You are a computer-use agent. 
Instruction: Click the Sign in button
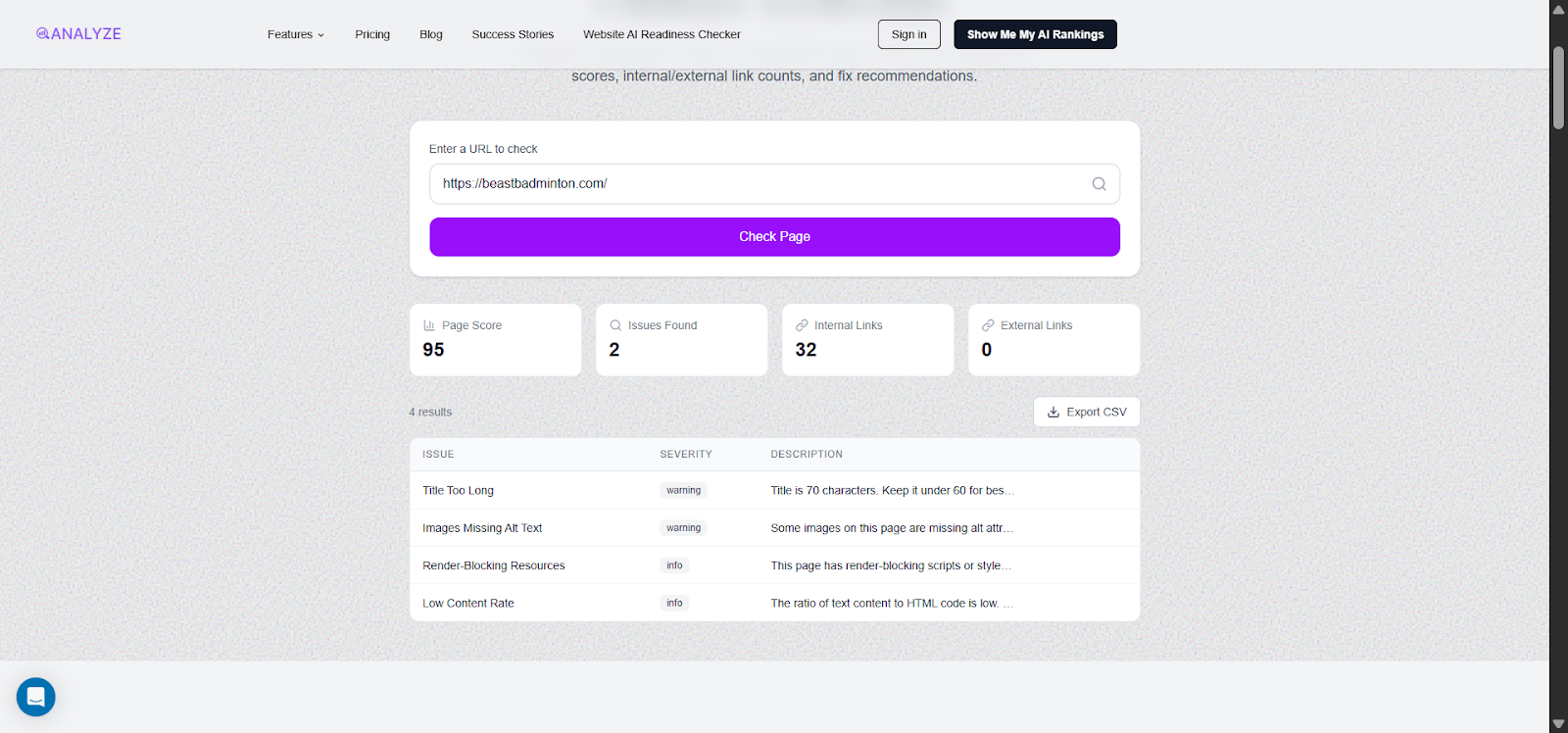tap(908, 34)
